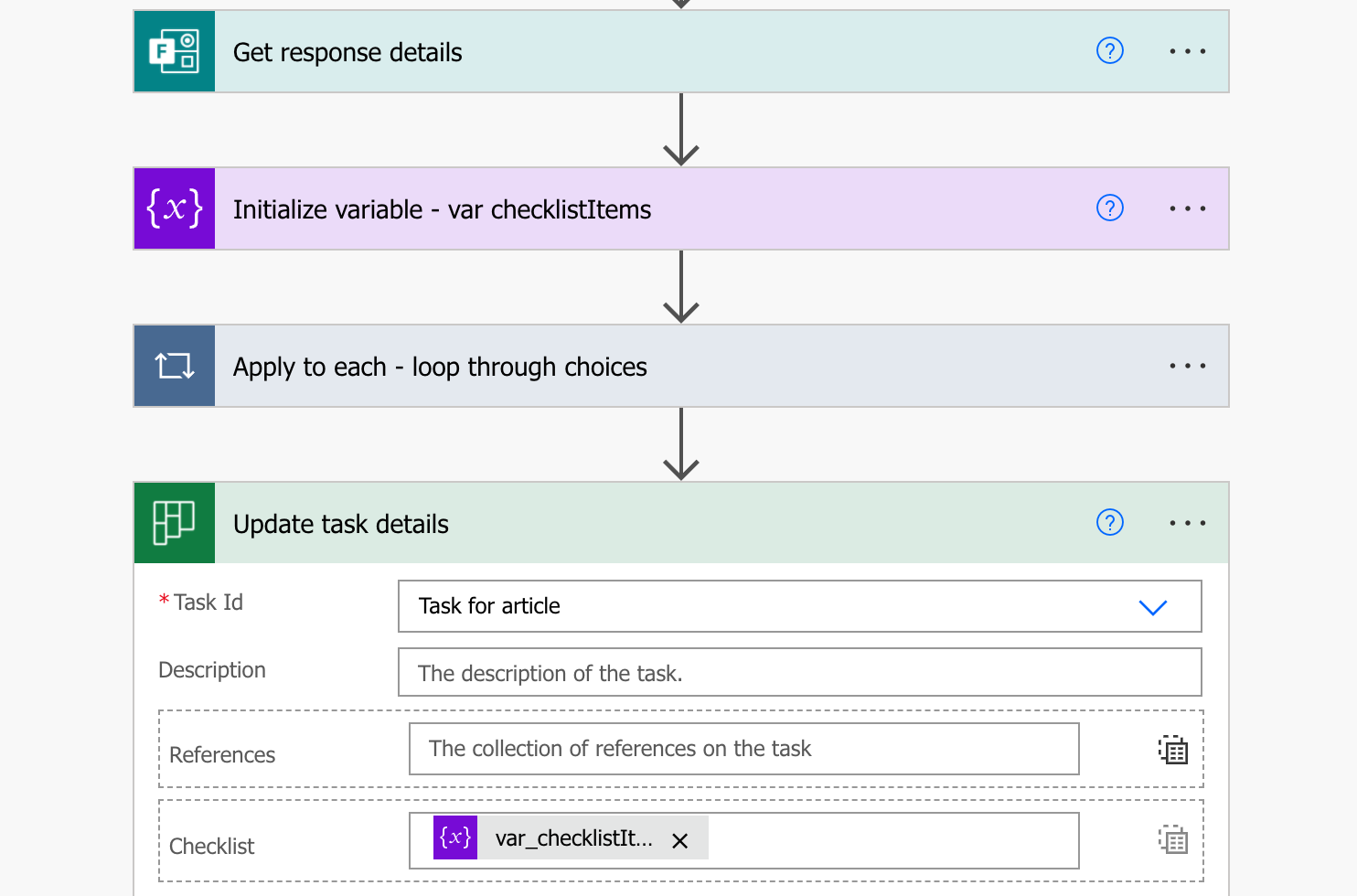Open the ellipsis menu for Initialize variable step
The height and width of the screenshot is (896, 1357).
1187,208
